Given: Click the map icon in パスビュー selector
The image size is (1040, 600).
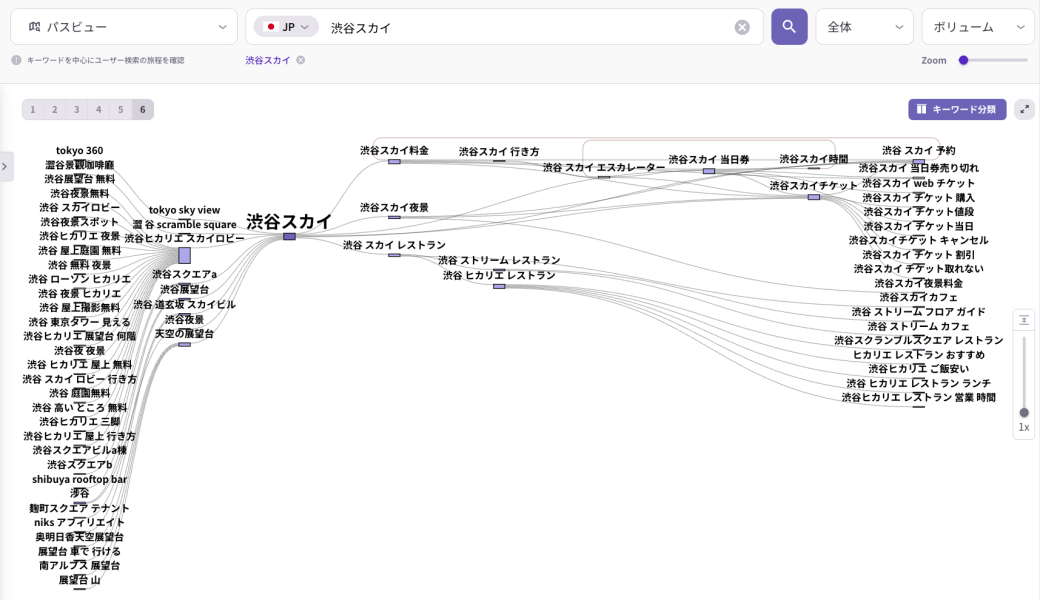Looking at the screenshot, I should [35, 27].
